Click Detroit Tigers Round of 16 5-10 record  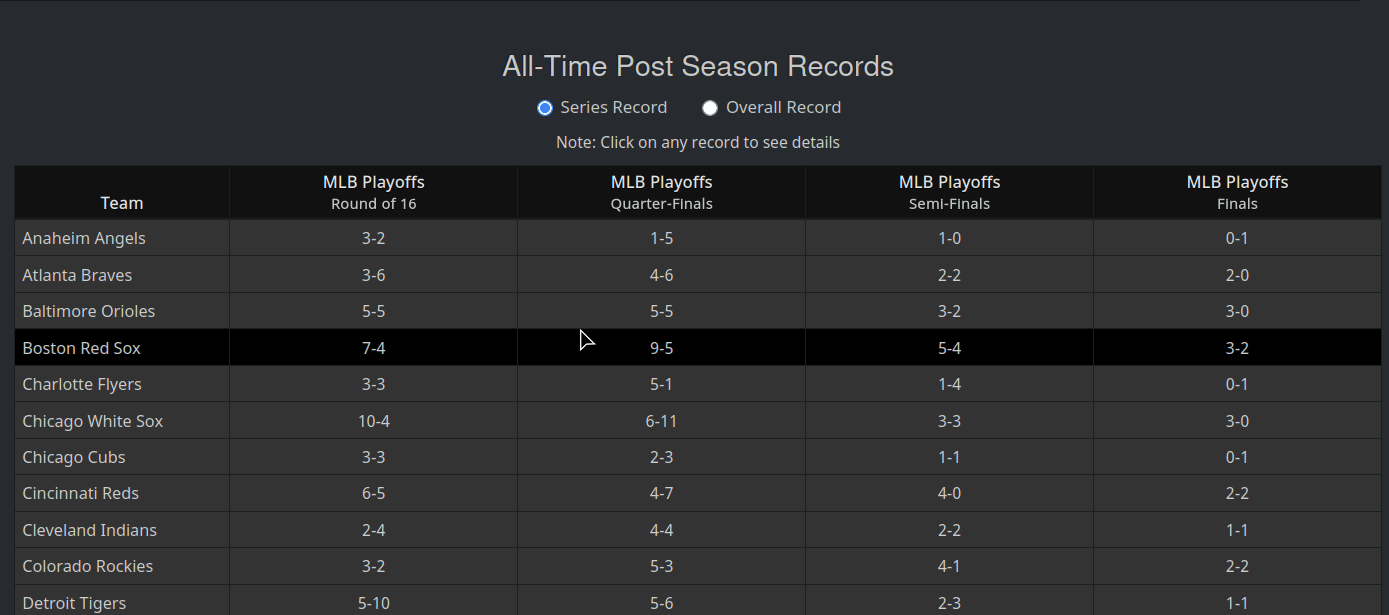pyautogui.click(x=373, y=602)
